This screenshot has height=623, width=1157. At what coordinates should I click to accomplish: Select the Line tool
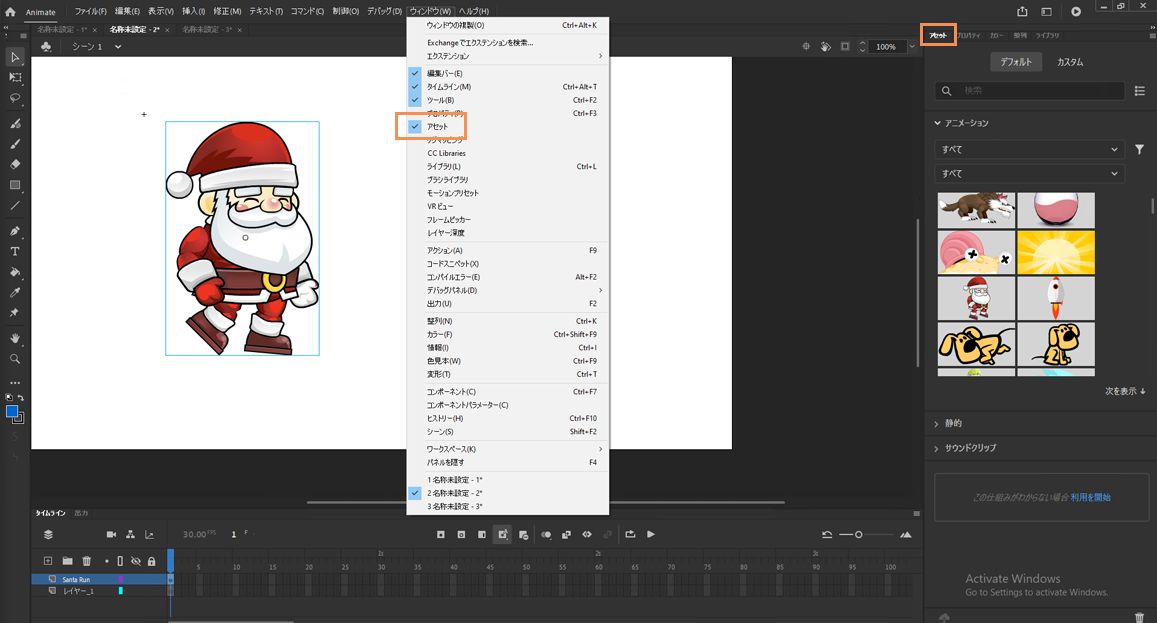15,205
